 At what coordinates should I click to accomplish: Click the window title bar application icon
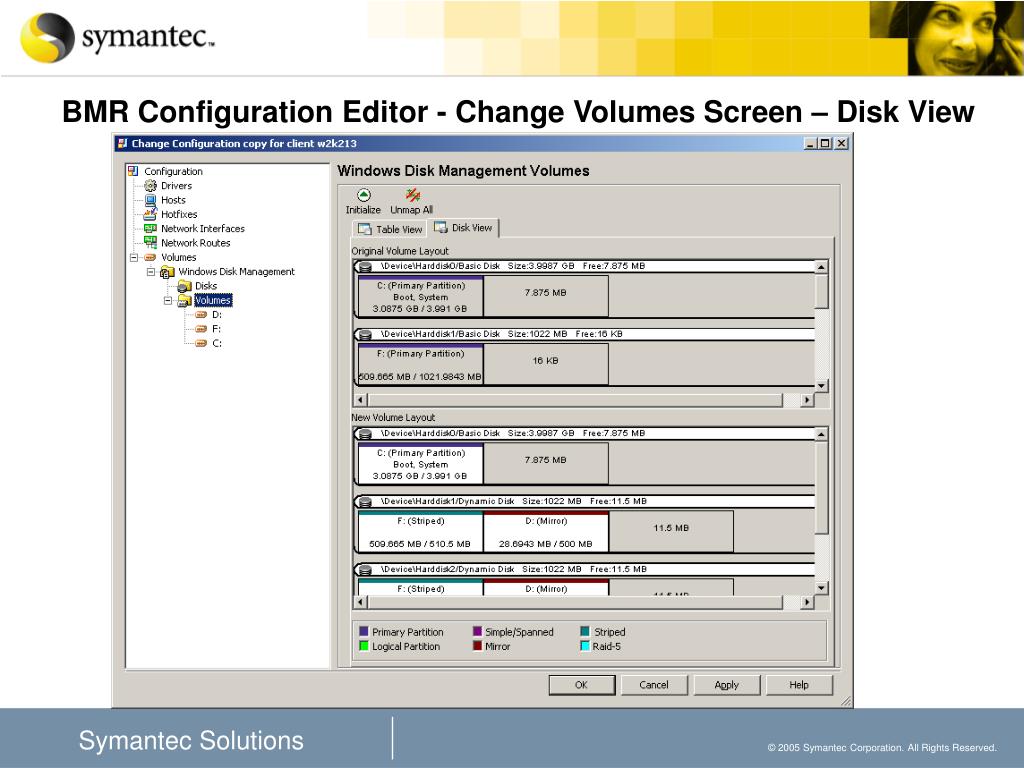(122, 144)
